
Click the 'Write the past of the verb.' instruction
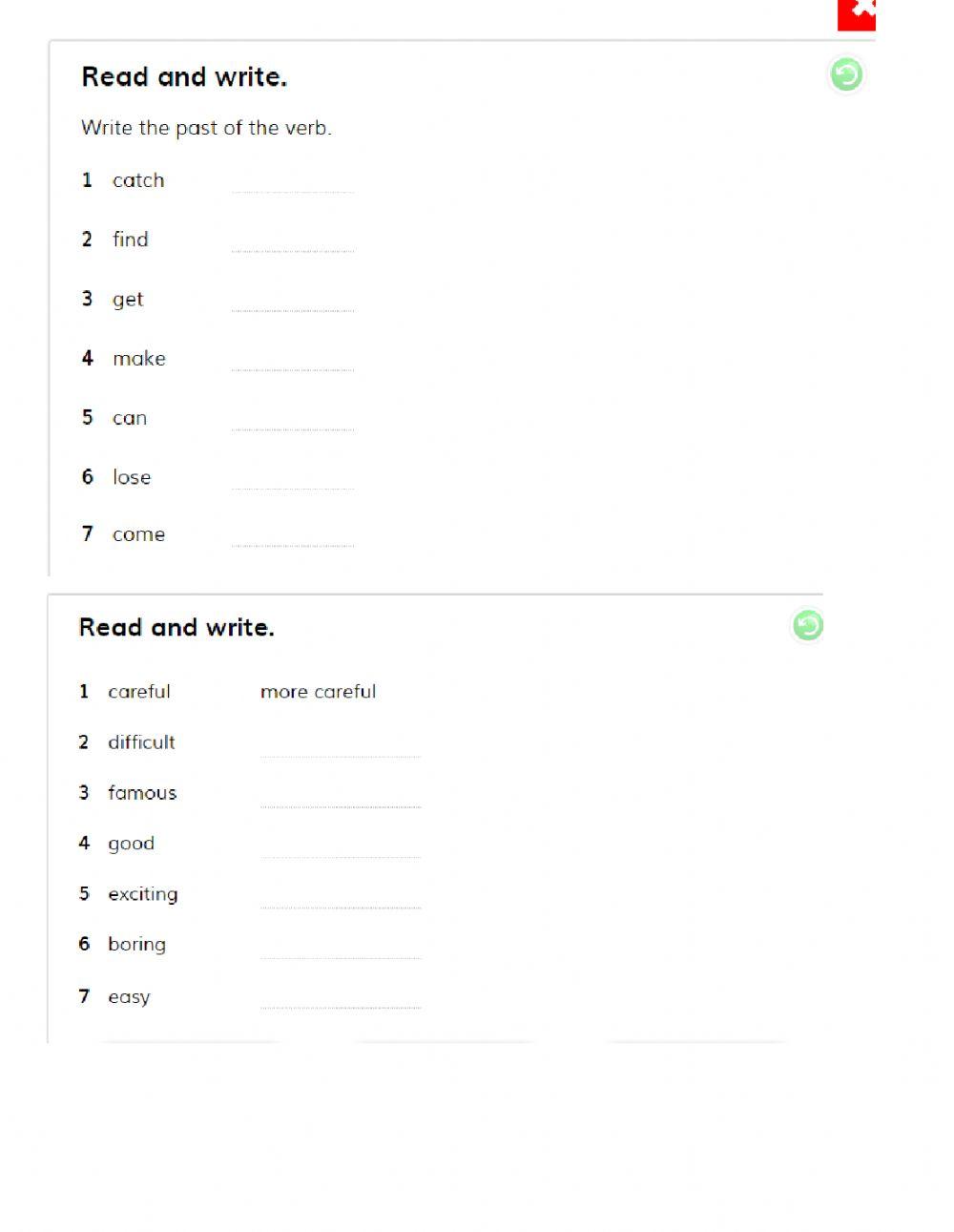point(206,128)
